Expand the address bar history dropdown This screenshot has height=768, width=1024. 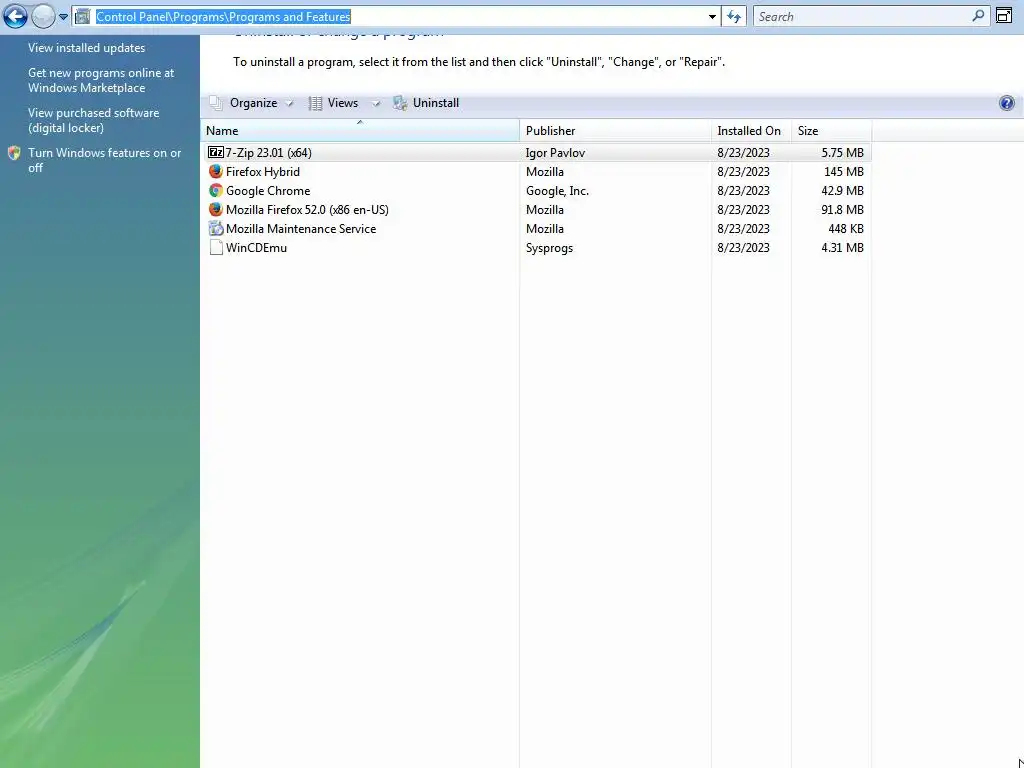pos(712,17)
